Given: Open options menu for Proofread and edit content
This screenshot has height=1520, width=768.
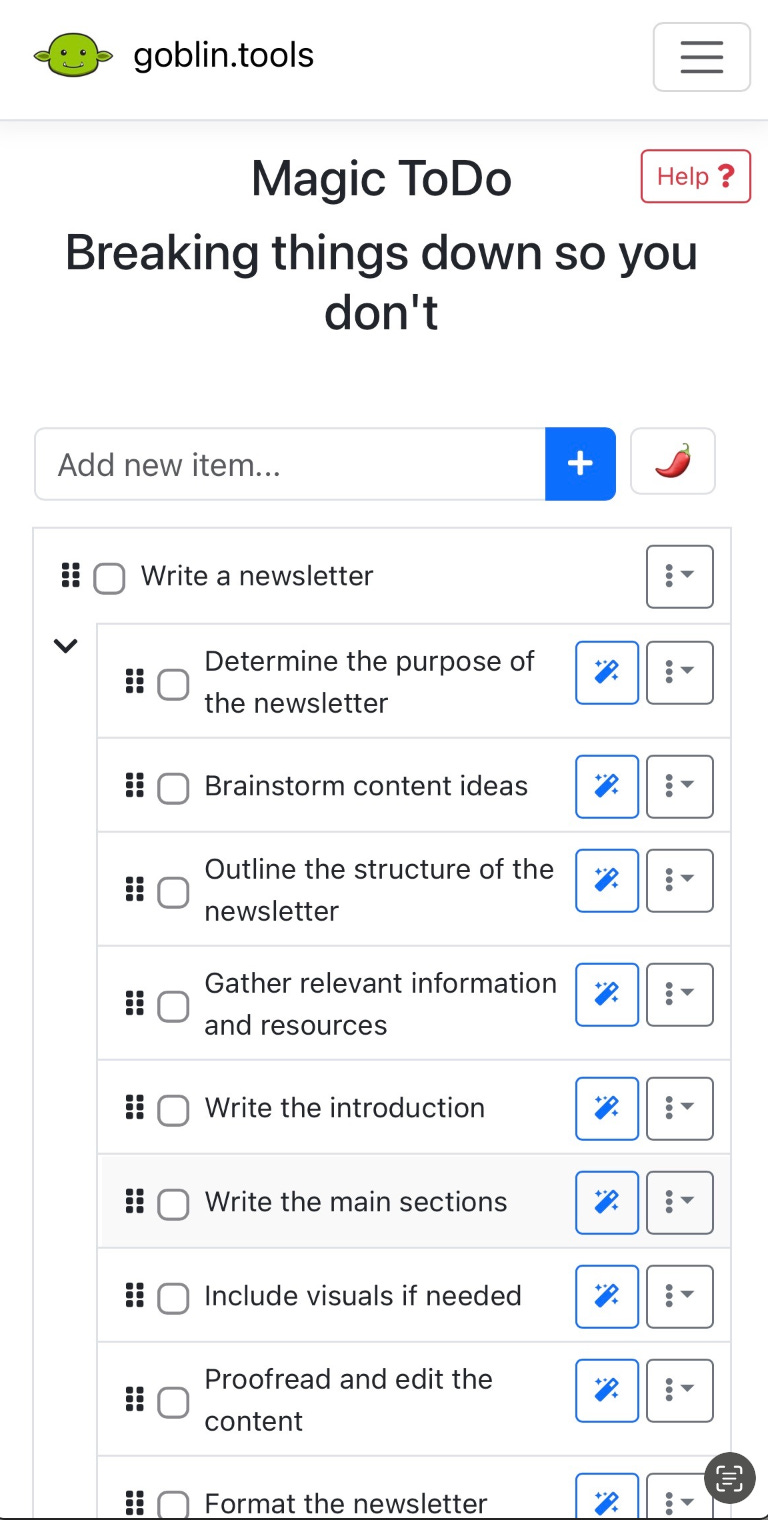Looking at the screenshot, I should pyautogui.click(x=679, y=1390).
